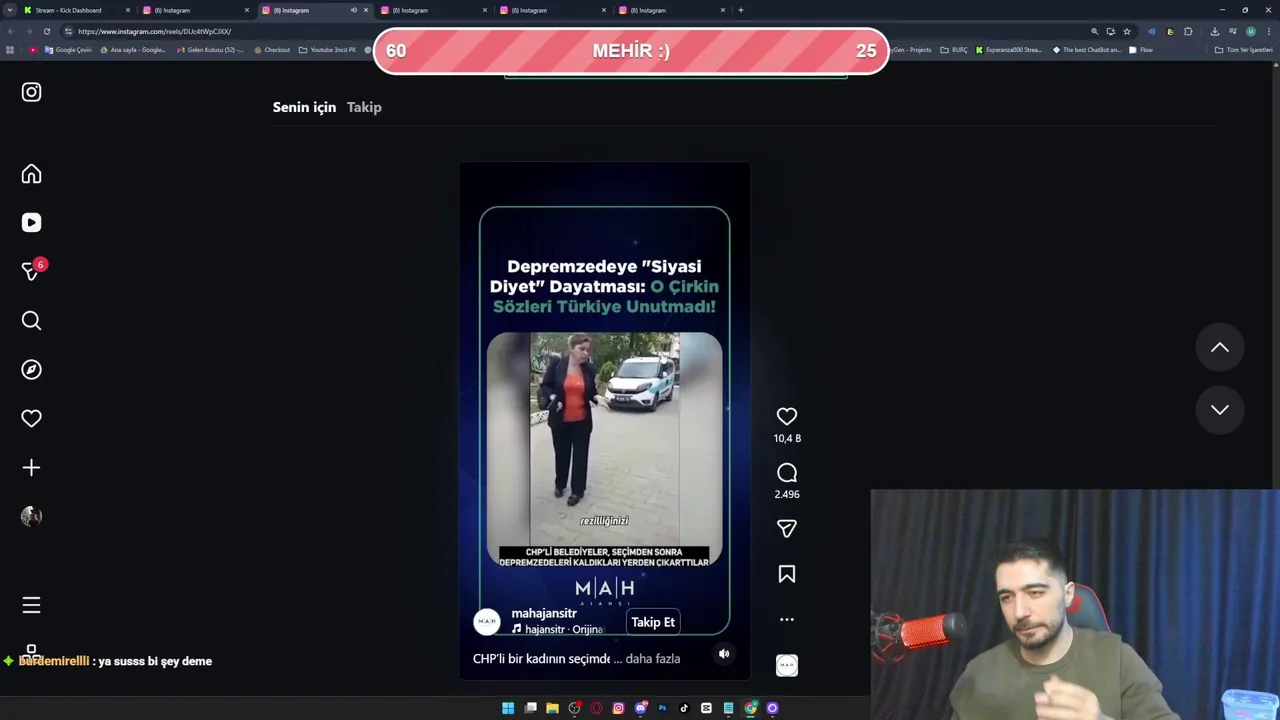
Task: Mute the reel's sound
Action: (x=724, y=654)
